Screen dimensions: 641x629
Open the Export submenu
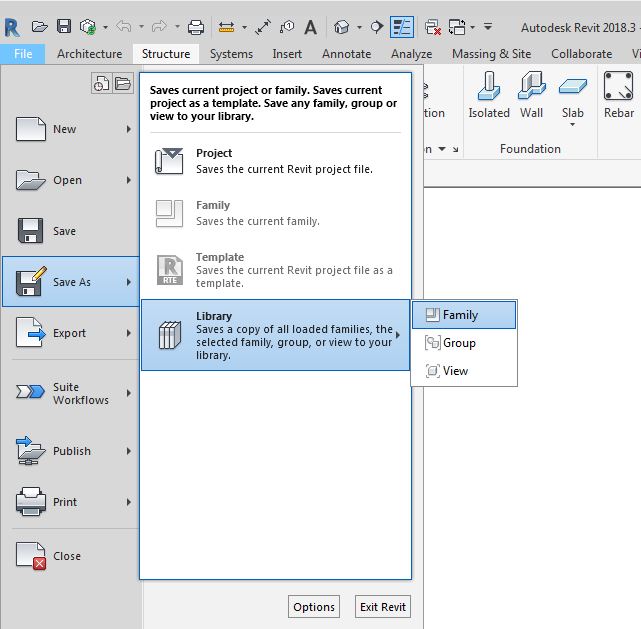click(71, 333)
